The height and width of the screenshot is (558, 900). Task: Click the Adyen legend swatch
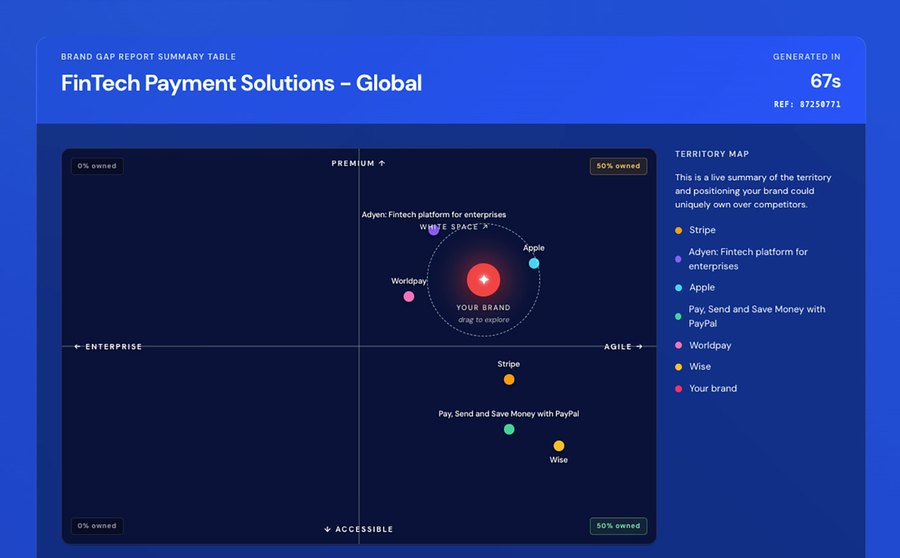678,259
